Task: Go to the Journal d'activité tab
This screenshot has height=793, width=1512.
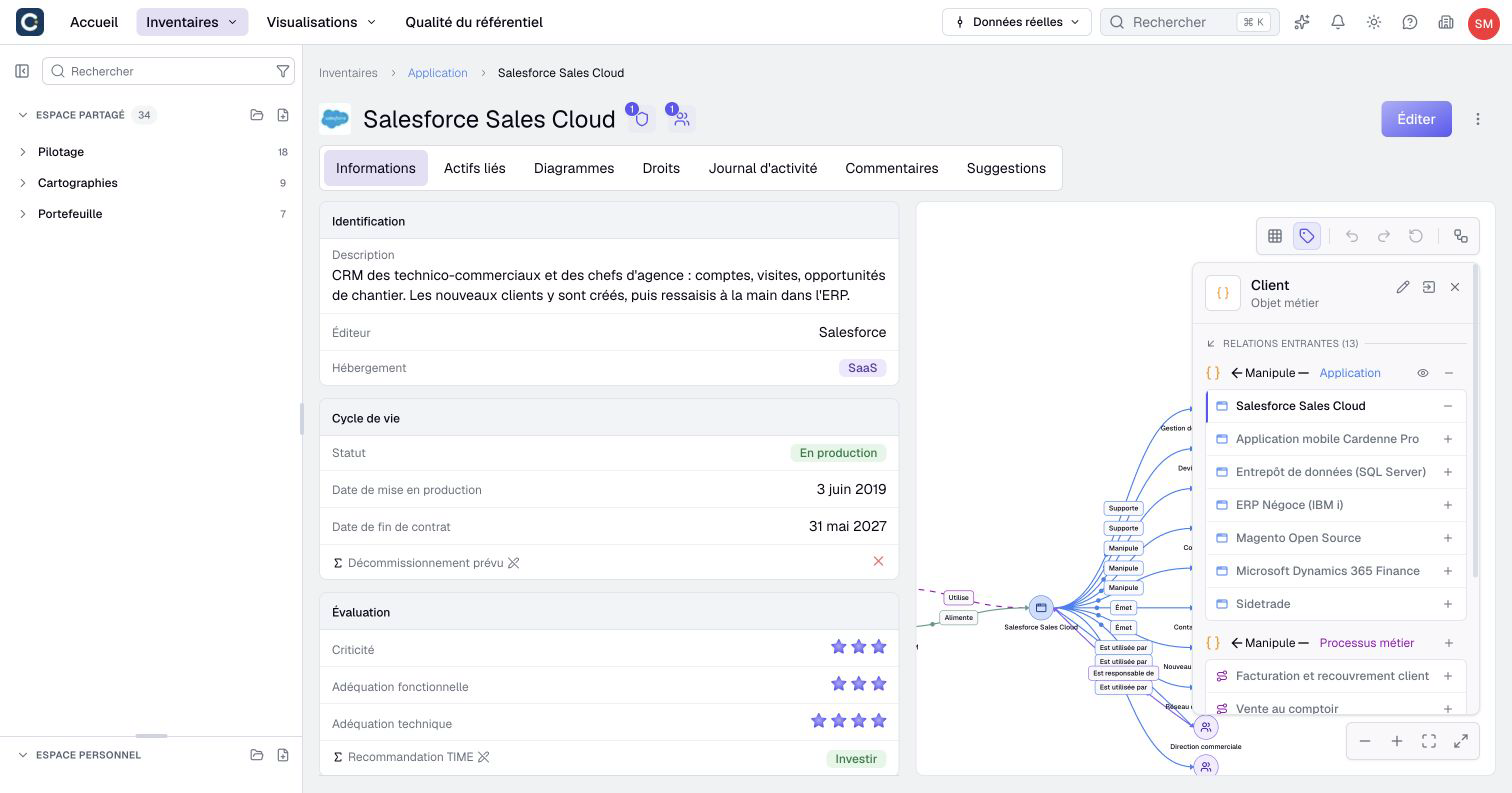Action: pyautogui.click(x=763, y=168)
